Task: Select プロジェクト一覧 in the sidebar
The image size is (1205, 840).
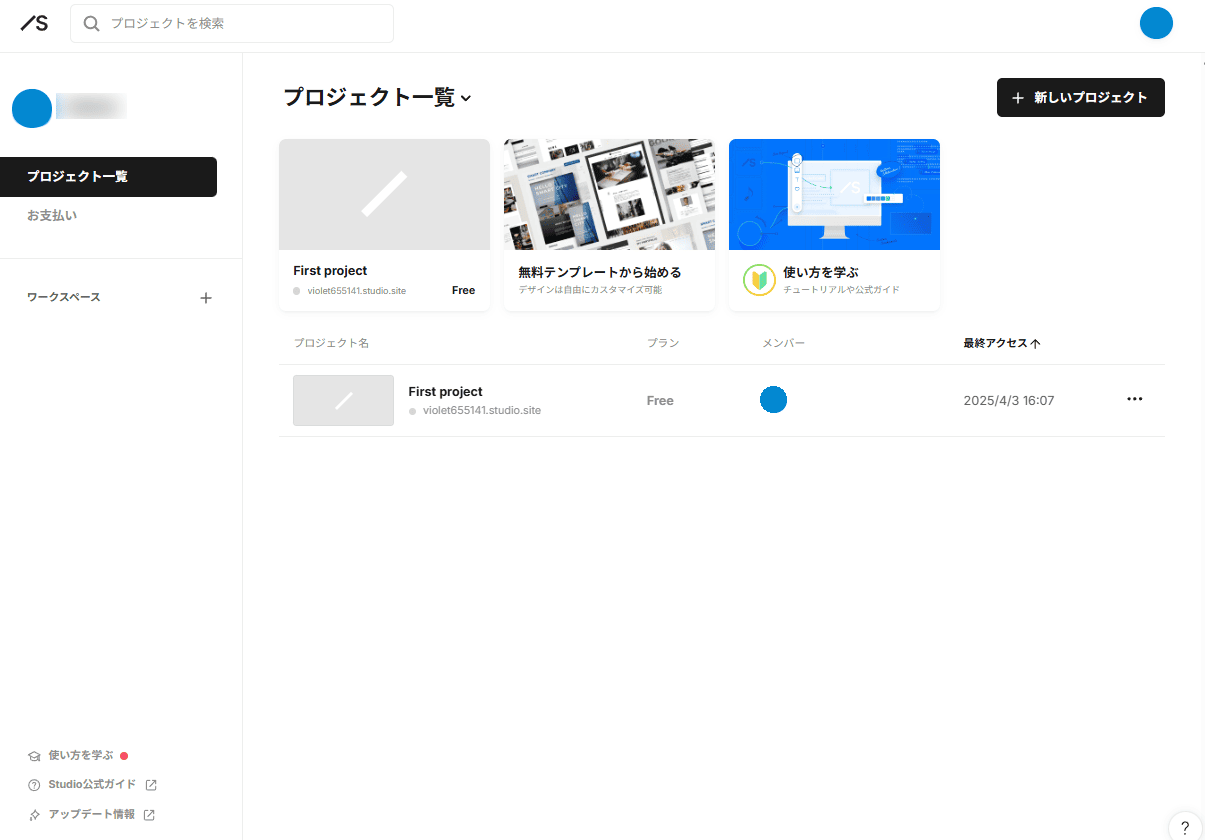Action: (108, 177)
